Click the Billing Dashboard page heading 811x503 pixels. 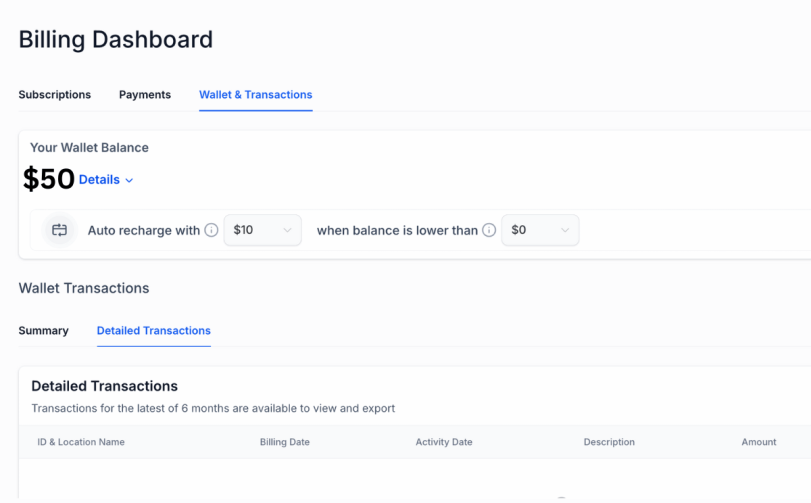tap(115, 40)
